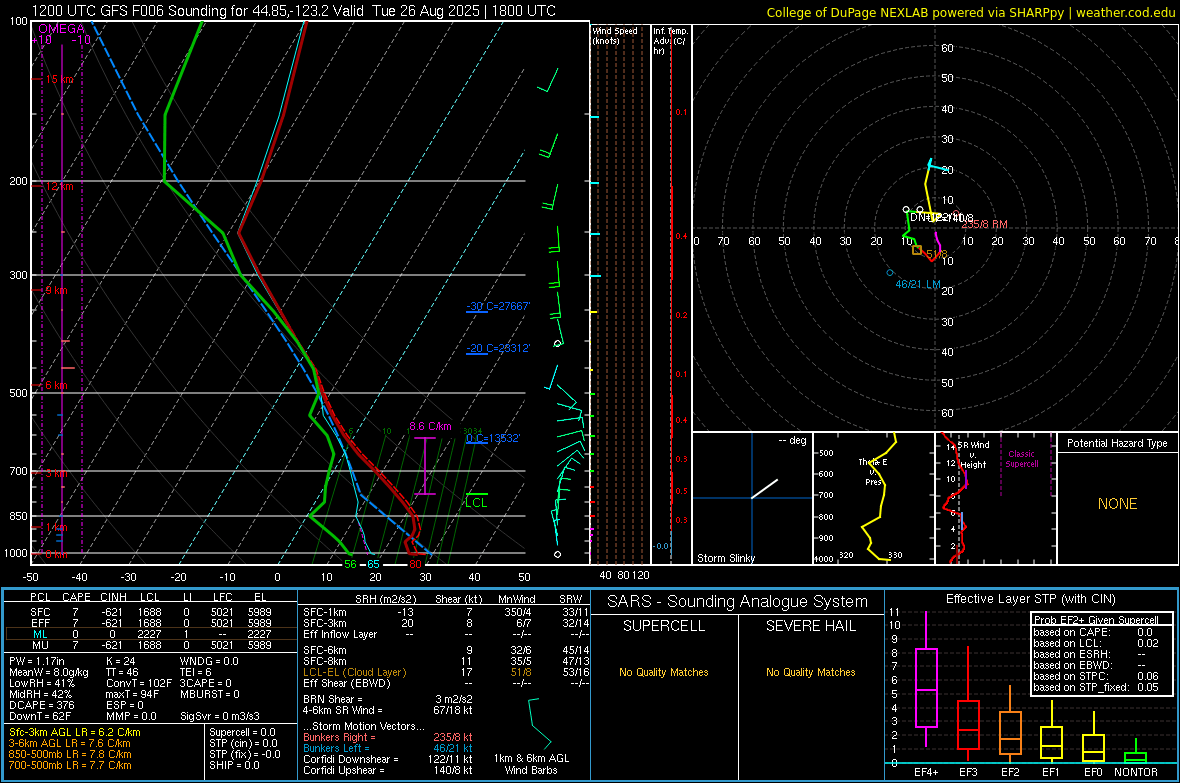Click the 12 km height marker
The image size is (1180, 783).
(59, 186)
